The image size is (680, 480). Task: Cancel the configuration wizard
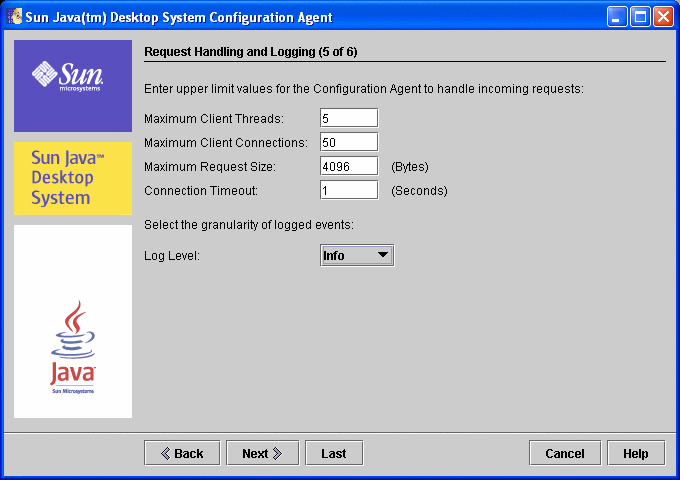565,454
